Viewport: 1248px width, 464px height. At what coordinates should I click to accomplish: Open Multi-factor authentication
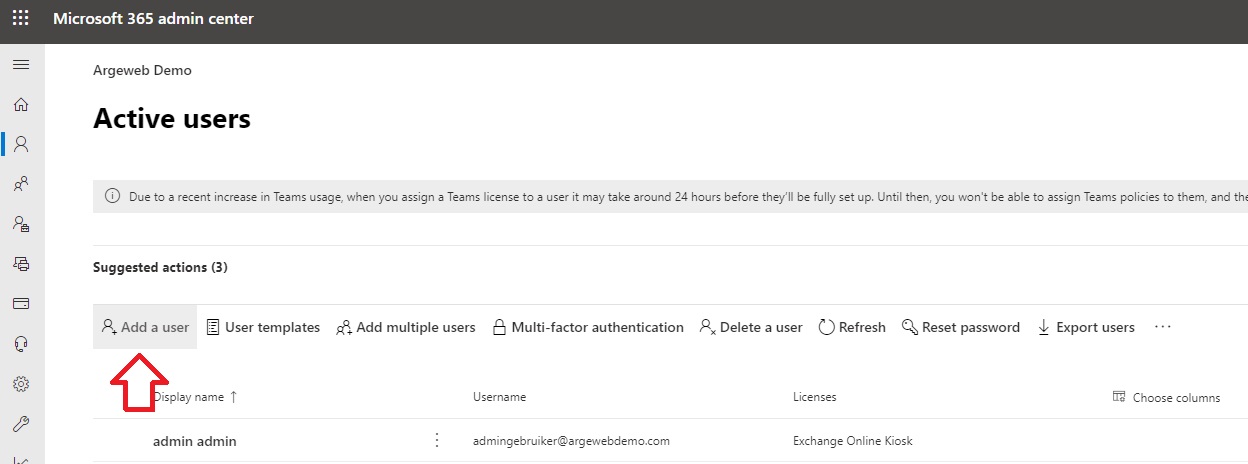pyautogui.click(x=588, y=327)
